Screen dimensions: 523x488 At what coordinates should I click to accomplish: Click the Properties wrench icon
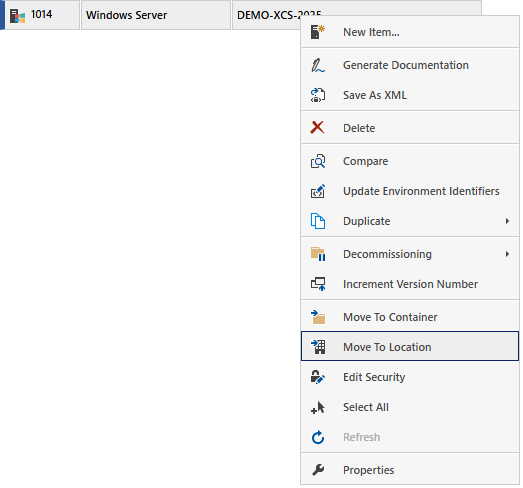[318, 470]
